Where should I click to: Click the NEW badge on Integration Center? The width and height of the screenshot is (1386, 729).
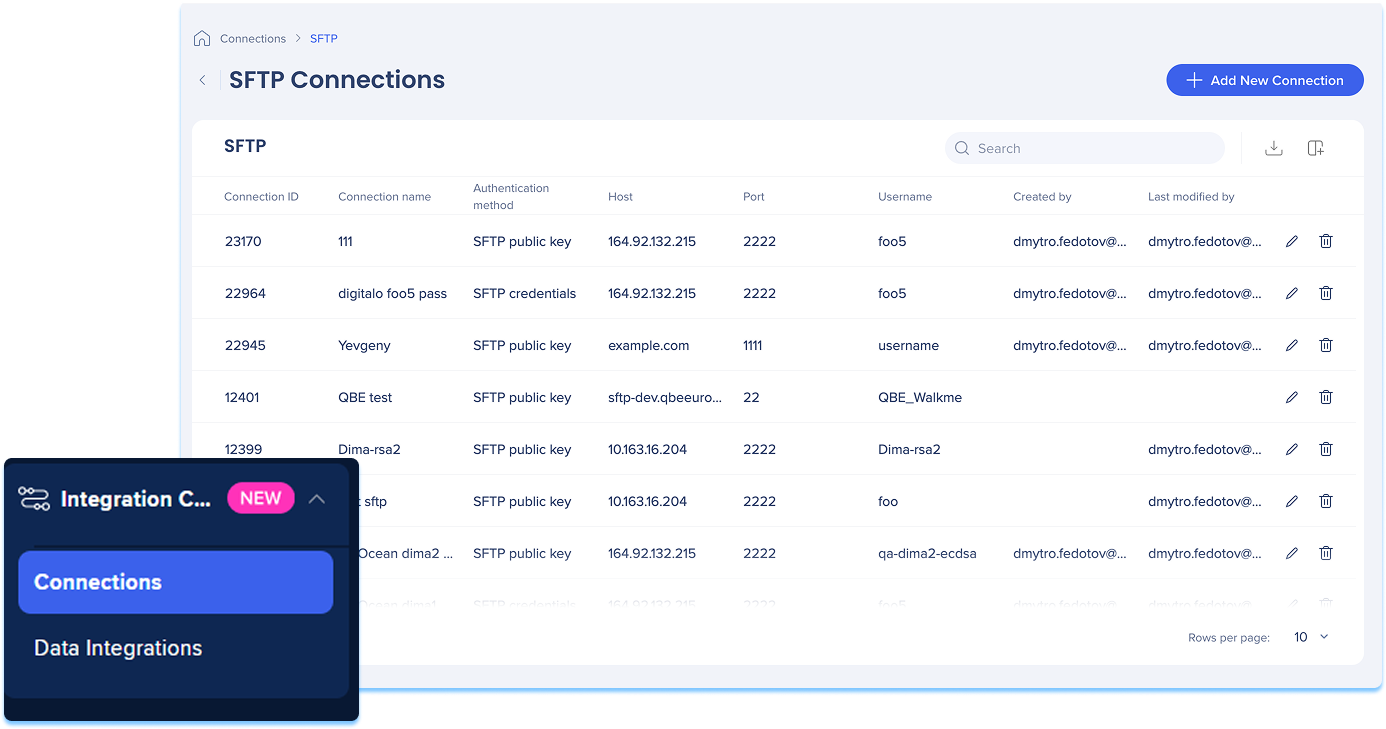pyautogui.click(x=261, y=498)
